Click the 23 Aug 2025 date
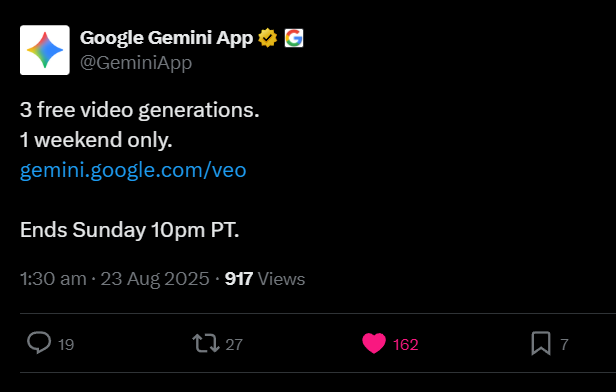The width and height of the screenshot is (616, 392). tap(155, 279)
